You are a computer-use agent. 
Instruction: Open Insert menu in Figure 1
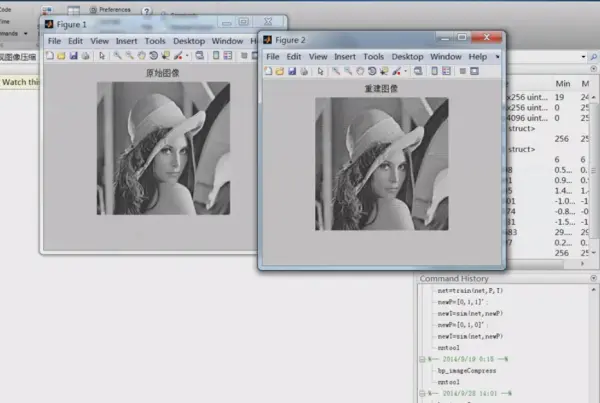click(126, 41)
